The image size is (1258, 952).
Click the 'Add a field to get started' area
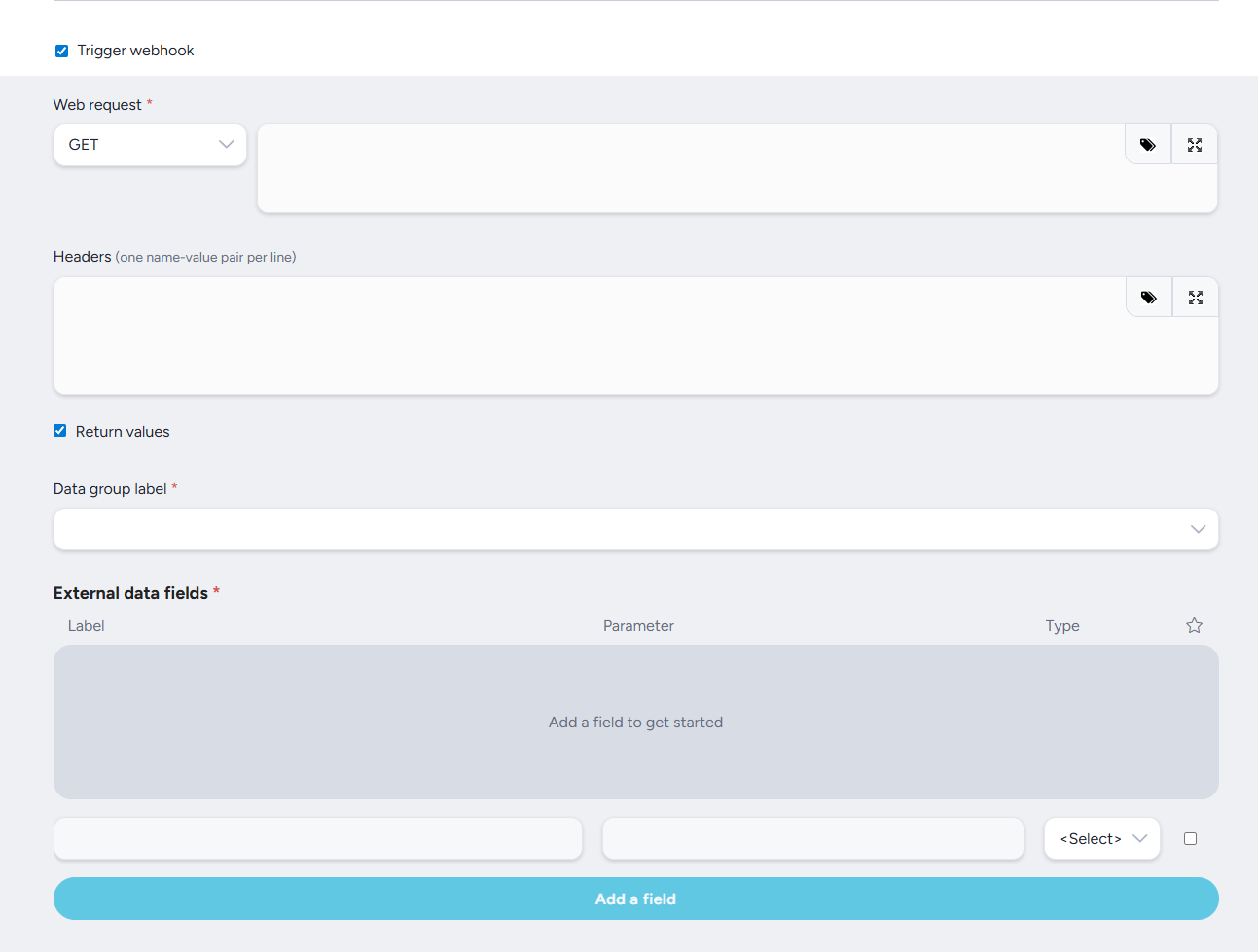tap(635, 723)
